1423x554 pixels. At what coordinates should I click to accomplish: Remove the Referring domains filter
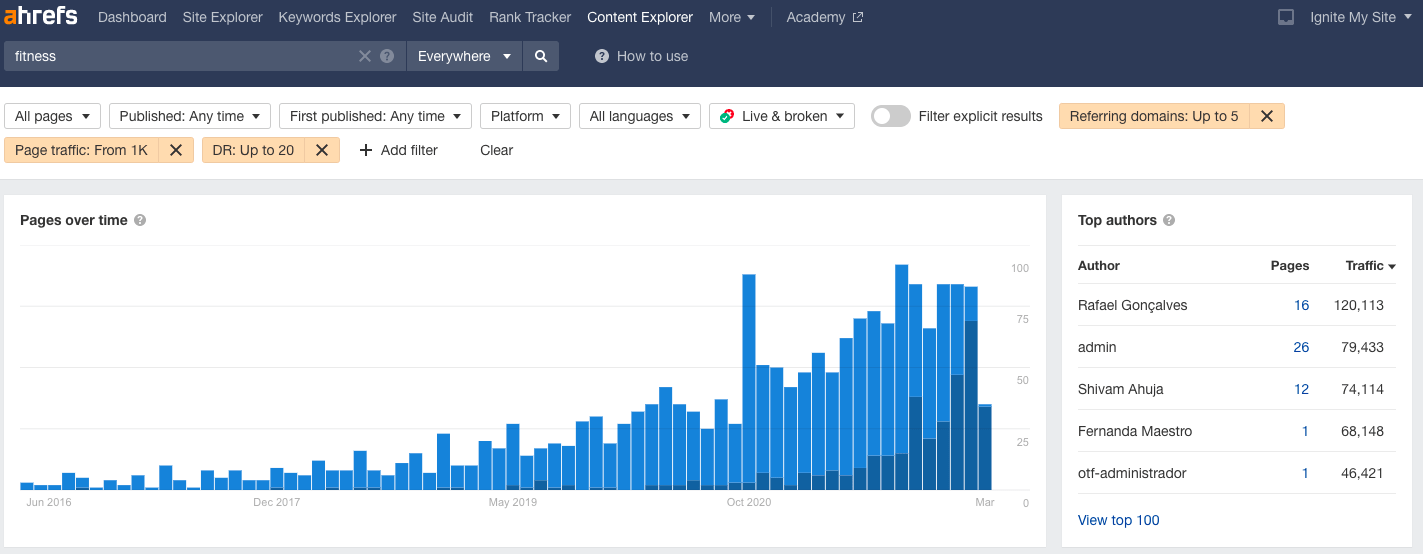pos(1266,116)
